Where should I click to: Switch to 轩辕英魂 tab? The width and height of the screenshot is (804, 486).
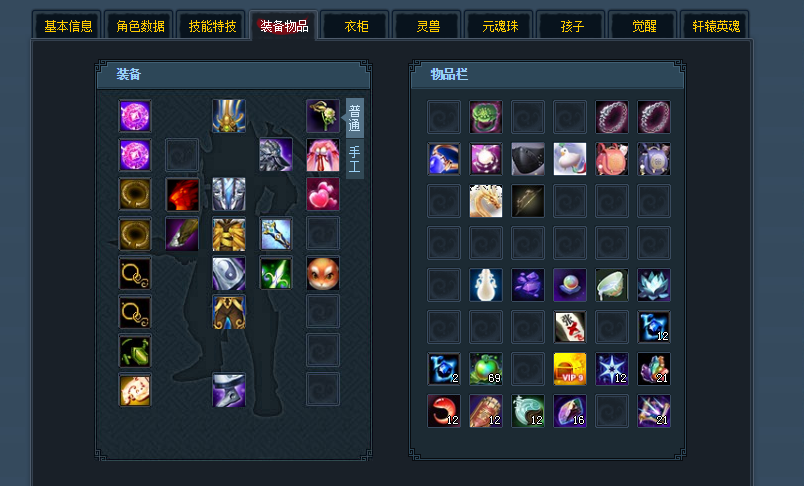click(716, 26)
